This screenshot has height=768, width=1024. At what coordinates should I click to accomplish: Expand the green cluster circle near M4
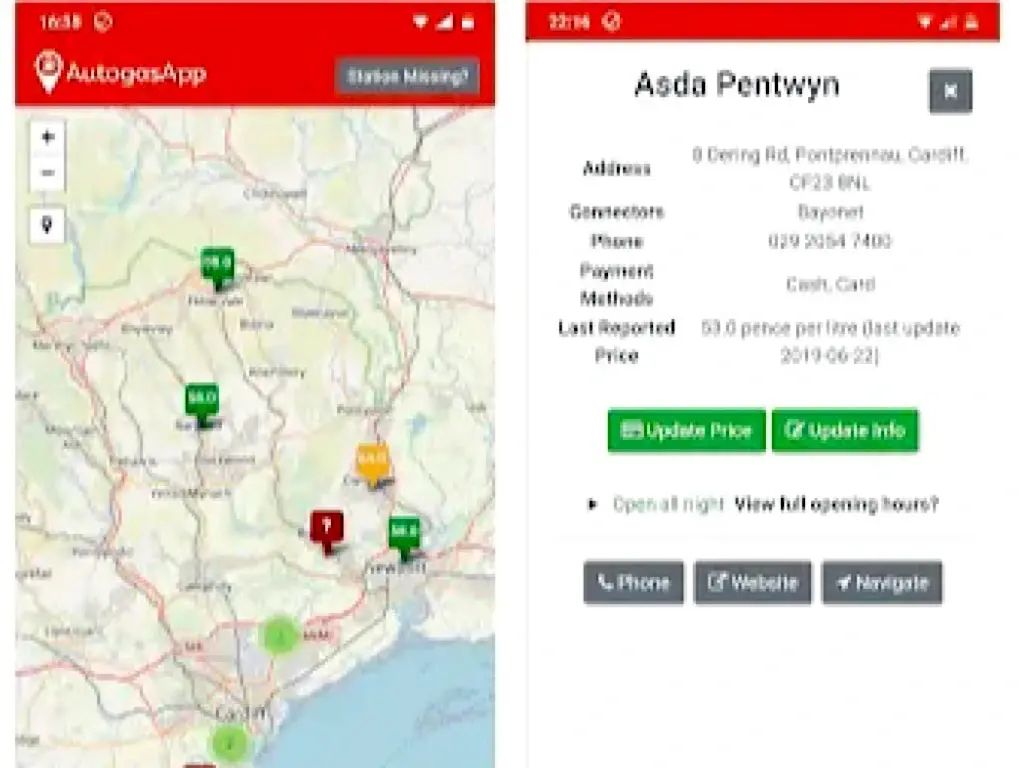[280, 635]
